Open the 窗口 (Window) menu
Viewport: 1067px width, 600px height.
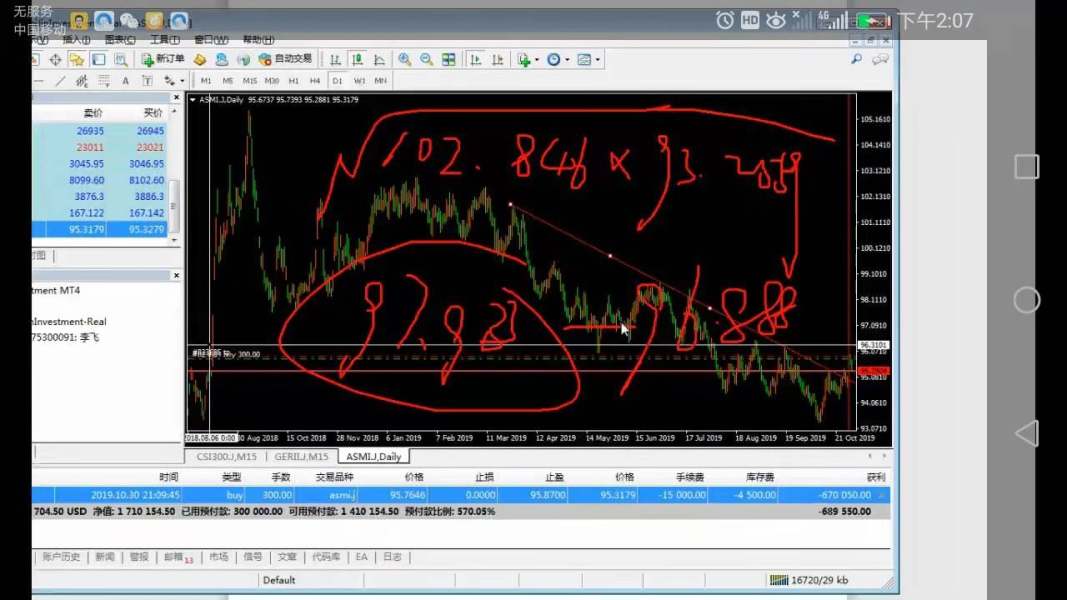coord(211,40)
